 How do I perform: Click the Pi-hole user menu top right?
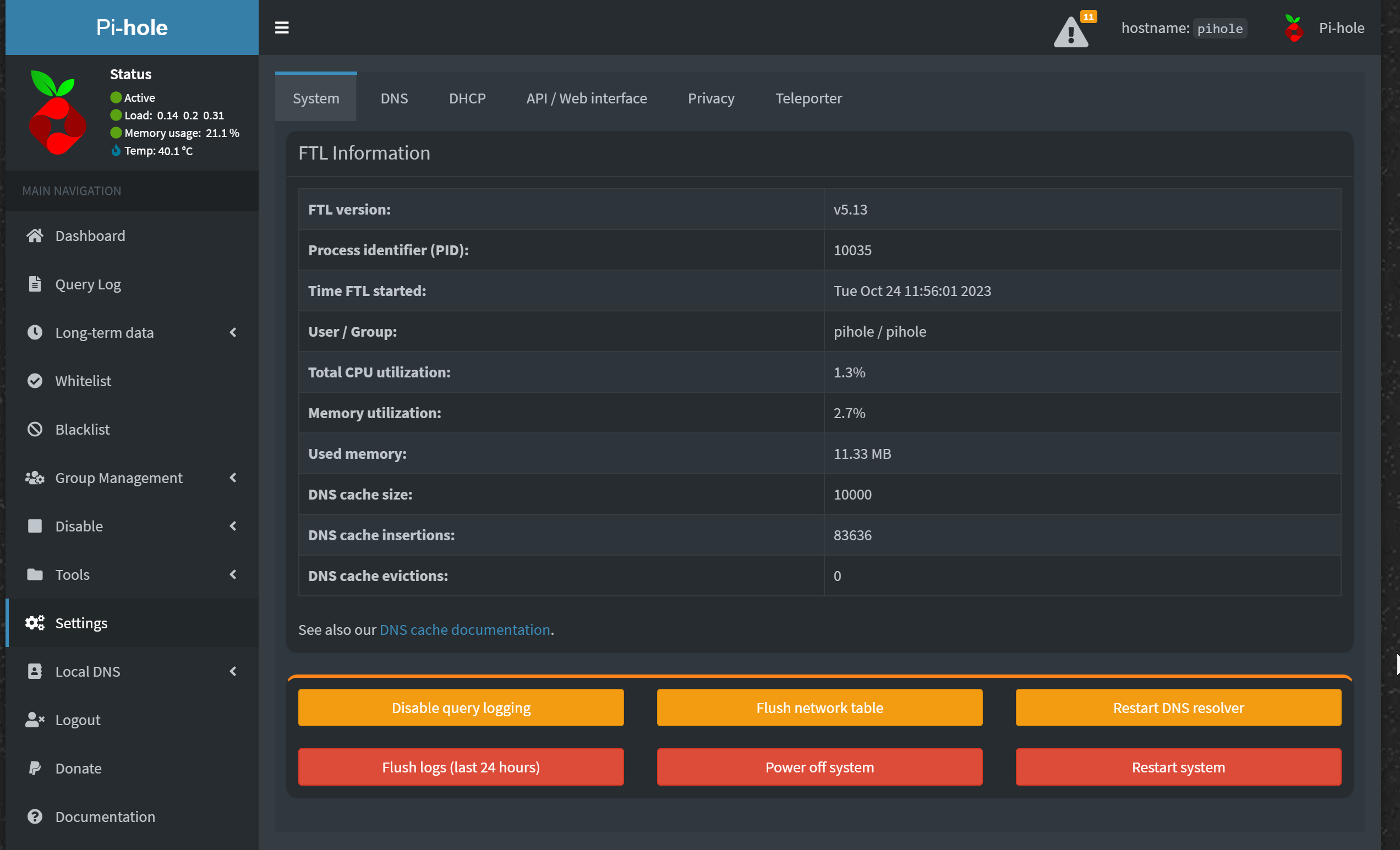(1325, 28)
